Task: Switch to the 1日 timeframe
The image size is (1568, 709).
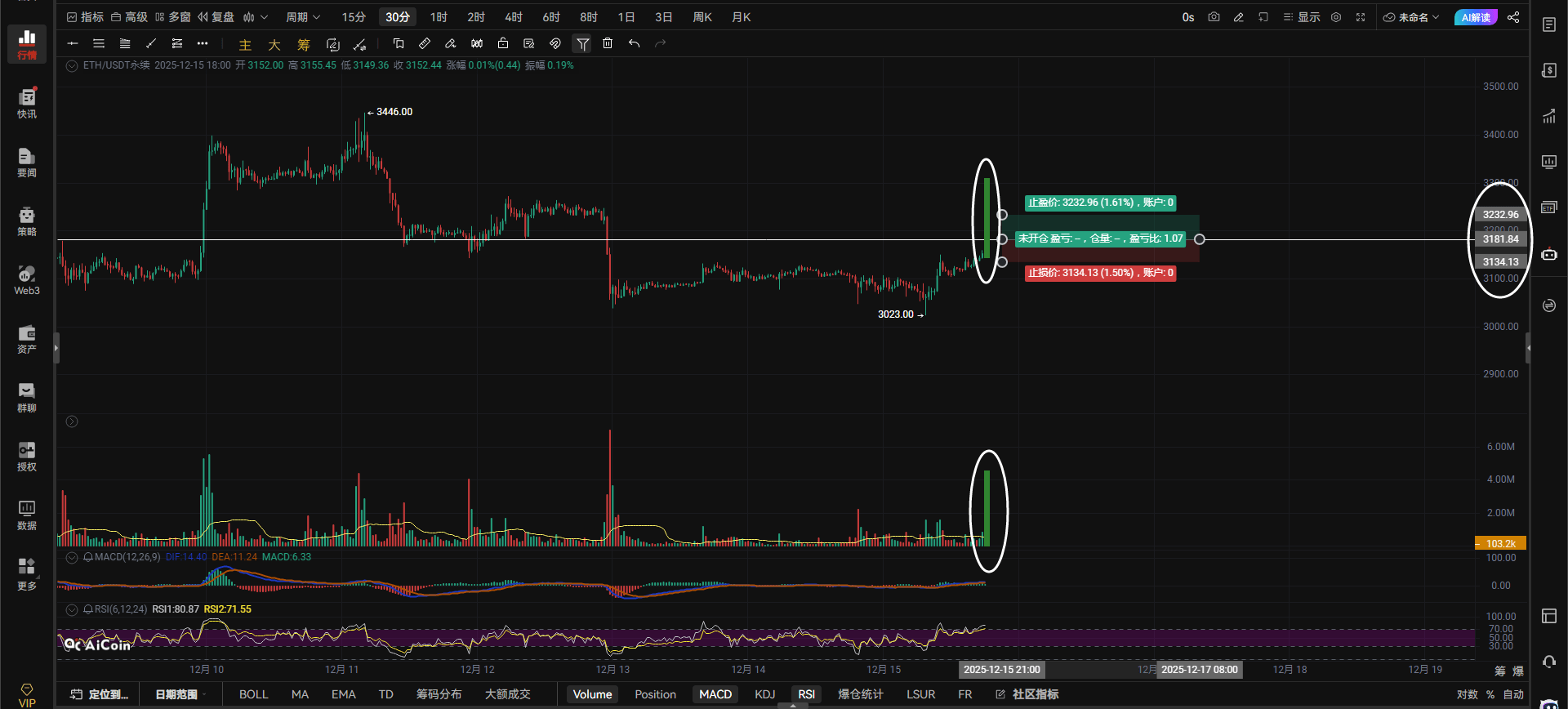Action: [626, 17]
